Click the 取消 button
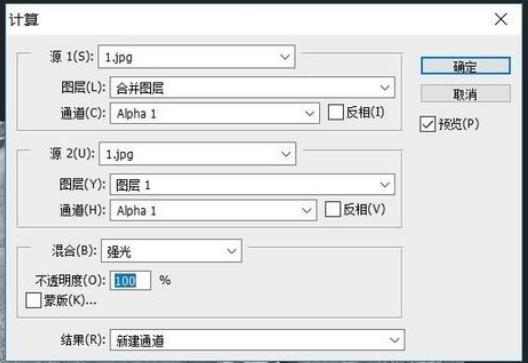 pyautogui.click(x=465, y=94)
